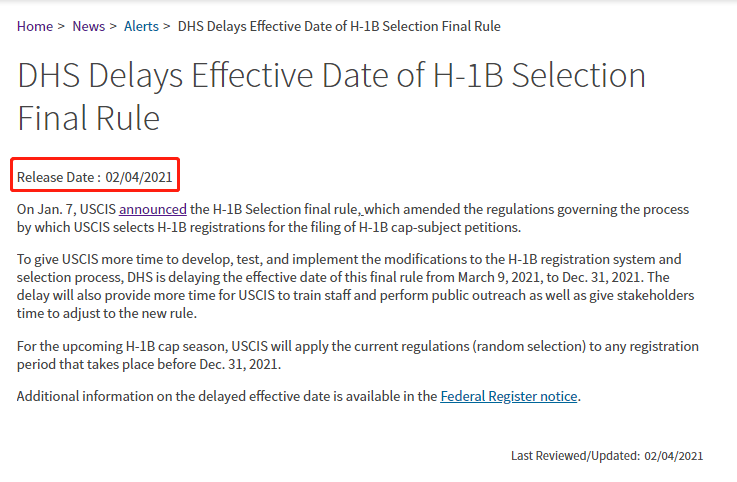
Task: Click "Final Rule" on the heading's second line
Action: pos(89,118)
